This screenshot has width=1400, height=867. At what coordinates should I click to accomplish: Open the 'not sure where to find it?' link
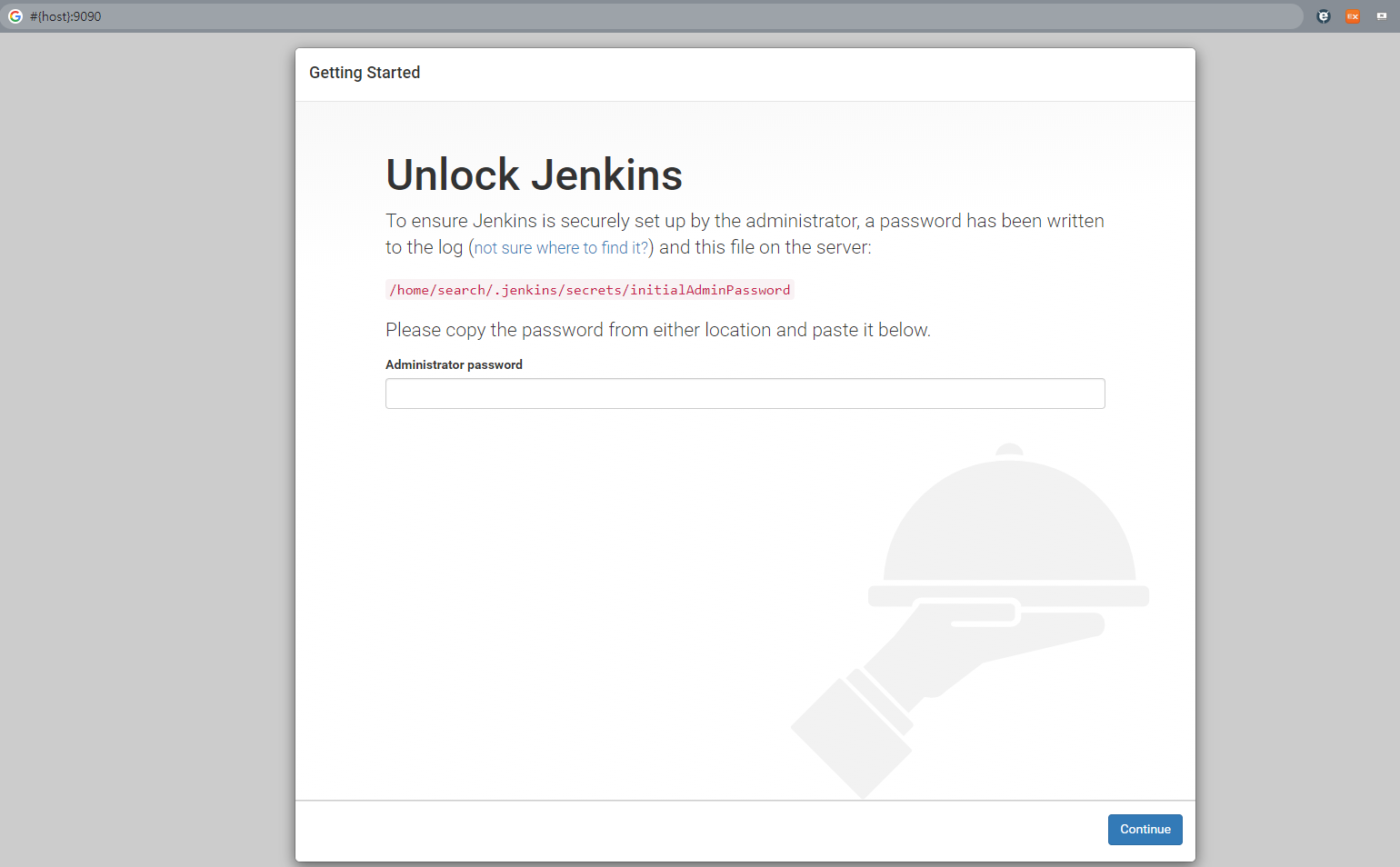coord(561,248)
